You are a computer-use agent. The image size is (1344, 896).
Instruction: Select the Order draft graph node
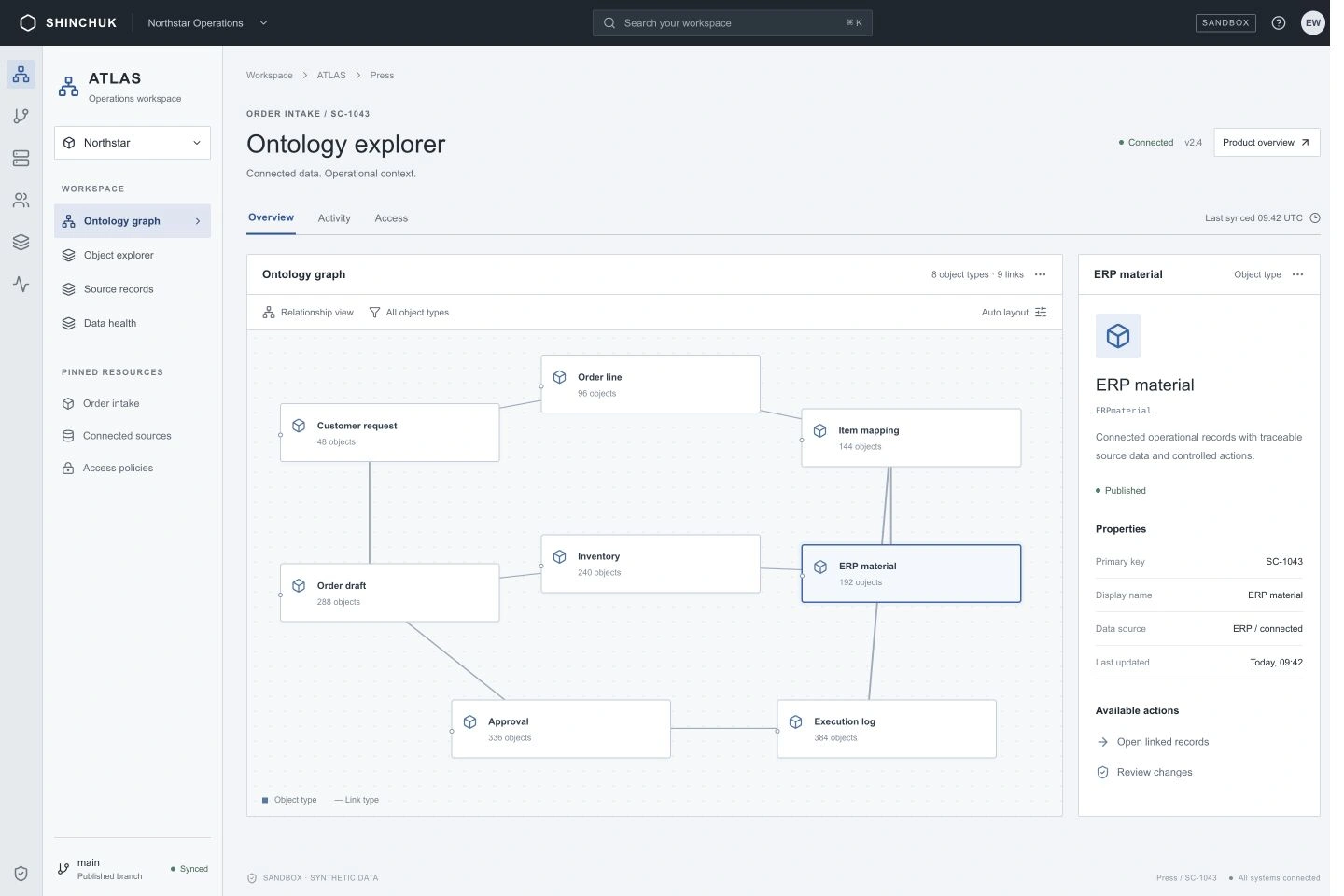[390, 593]
